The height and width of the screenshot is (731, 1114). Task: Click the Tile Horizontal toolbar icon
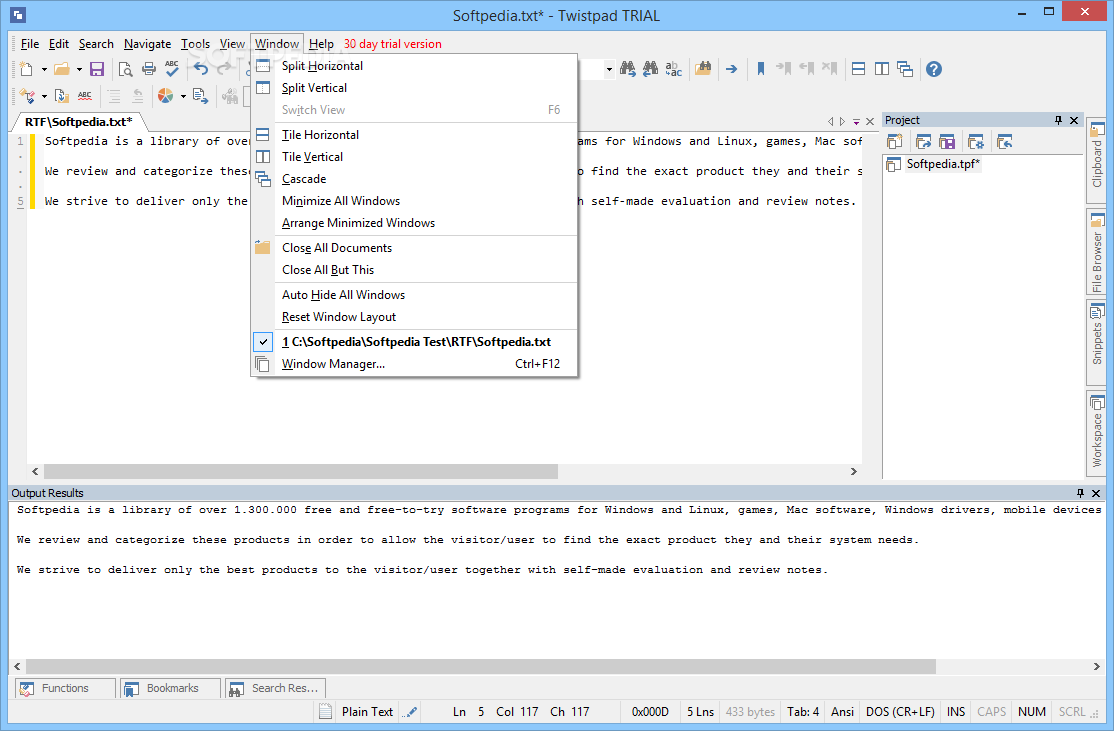pyautogui.click(x=858, y=69)
